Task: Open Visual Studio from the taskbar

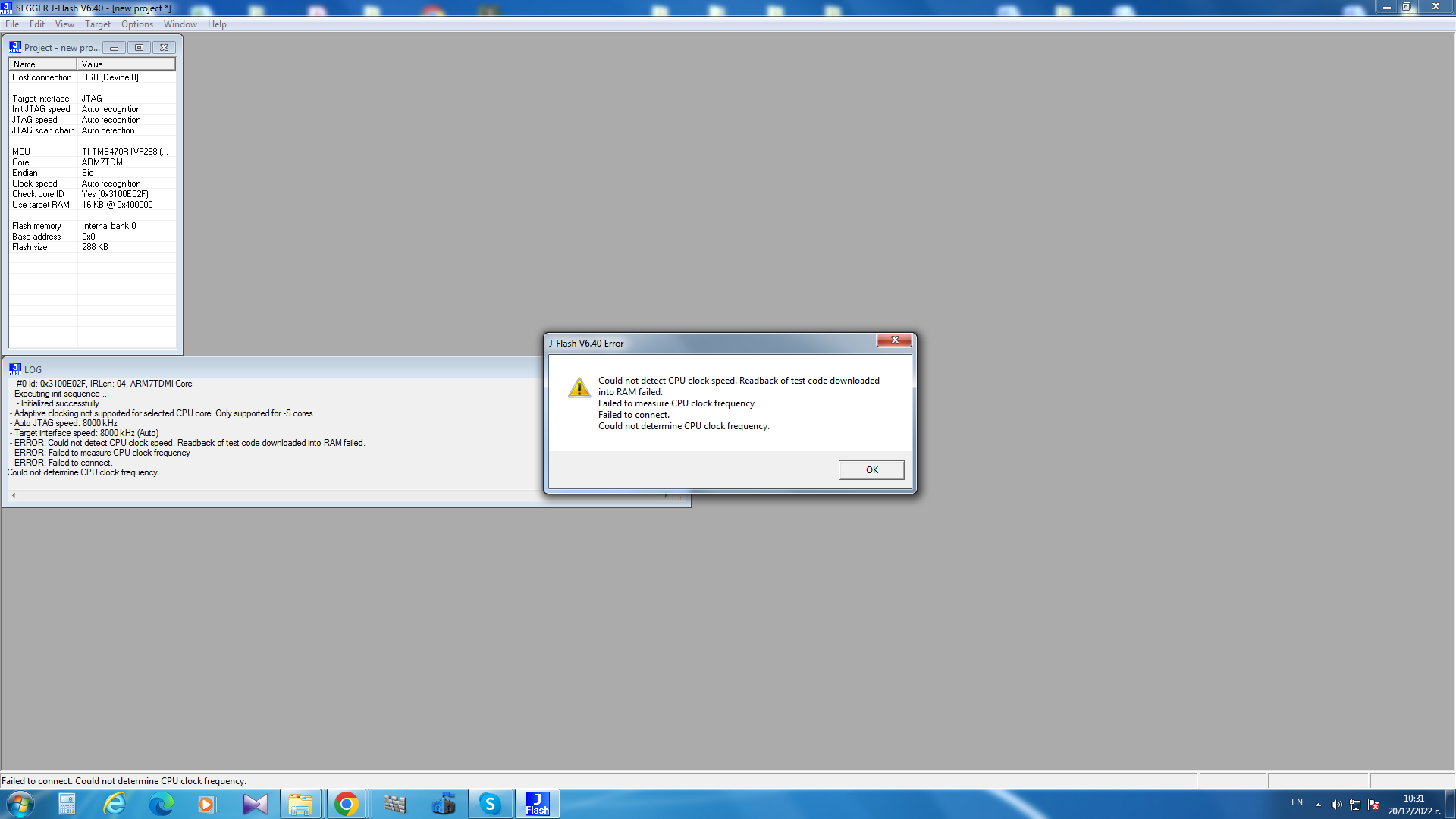Action: (x=255, y=804)
